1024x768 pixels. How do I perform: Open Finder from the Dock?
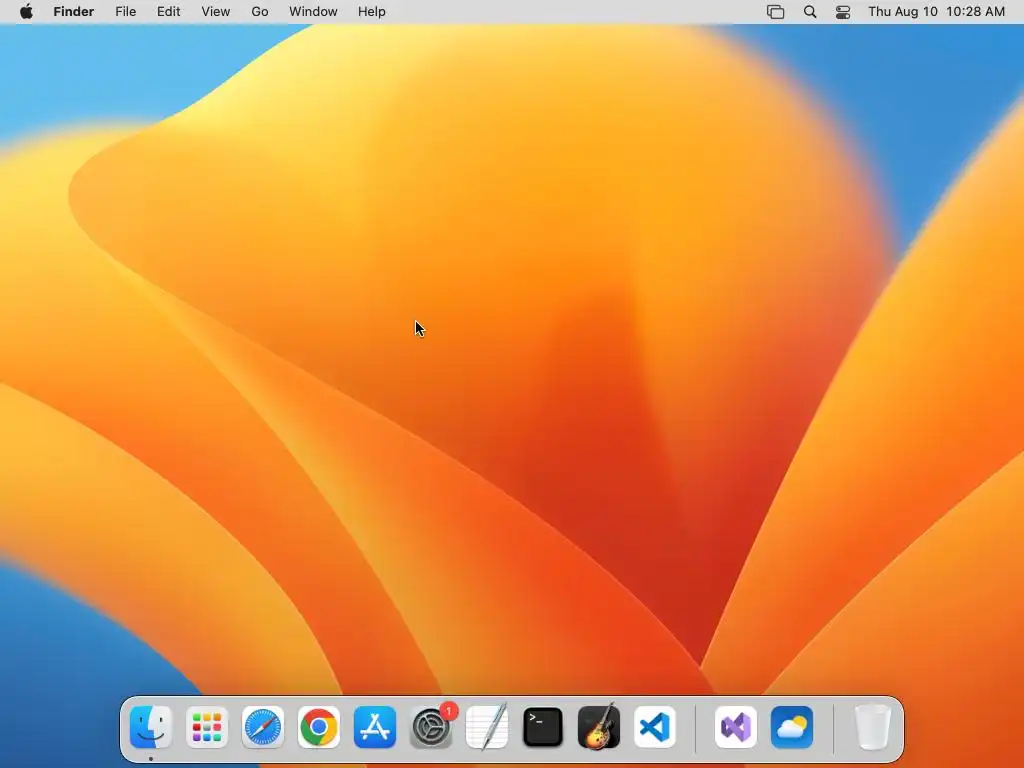(151, 727)
